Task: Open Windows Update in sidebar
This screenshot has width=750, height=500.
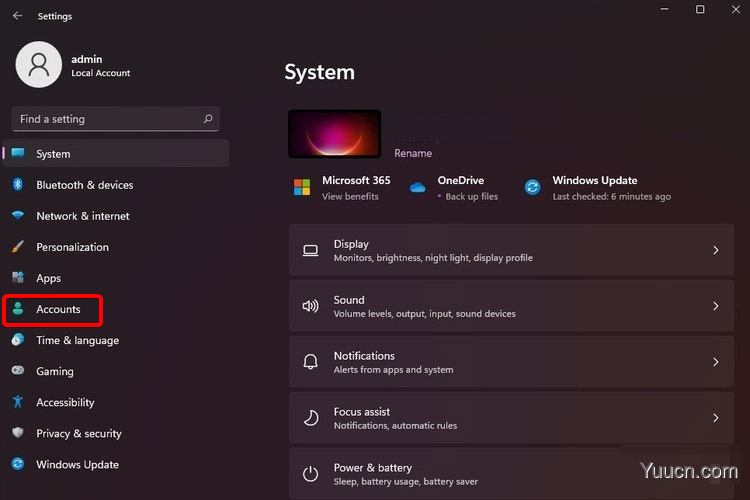Action: point(77,465)
